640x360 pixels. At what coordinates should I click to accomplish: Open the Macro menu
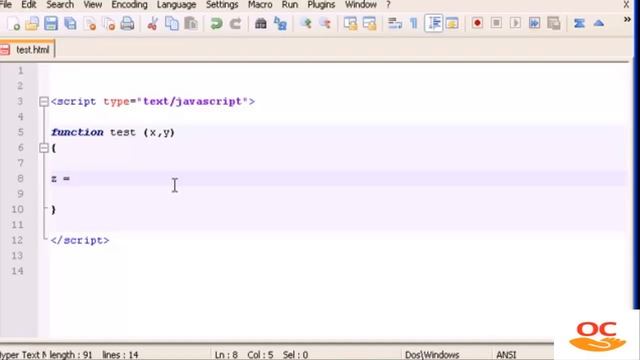click(x=260, y=5)
